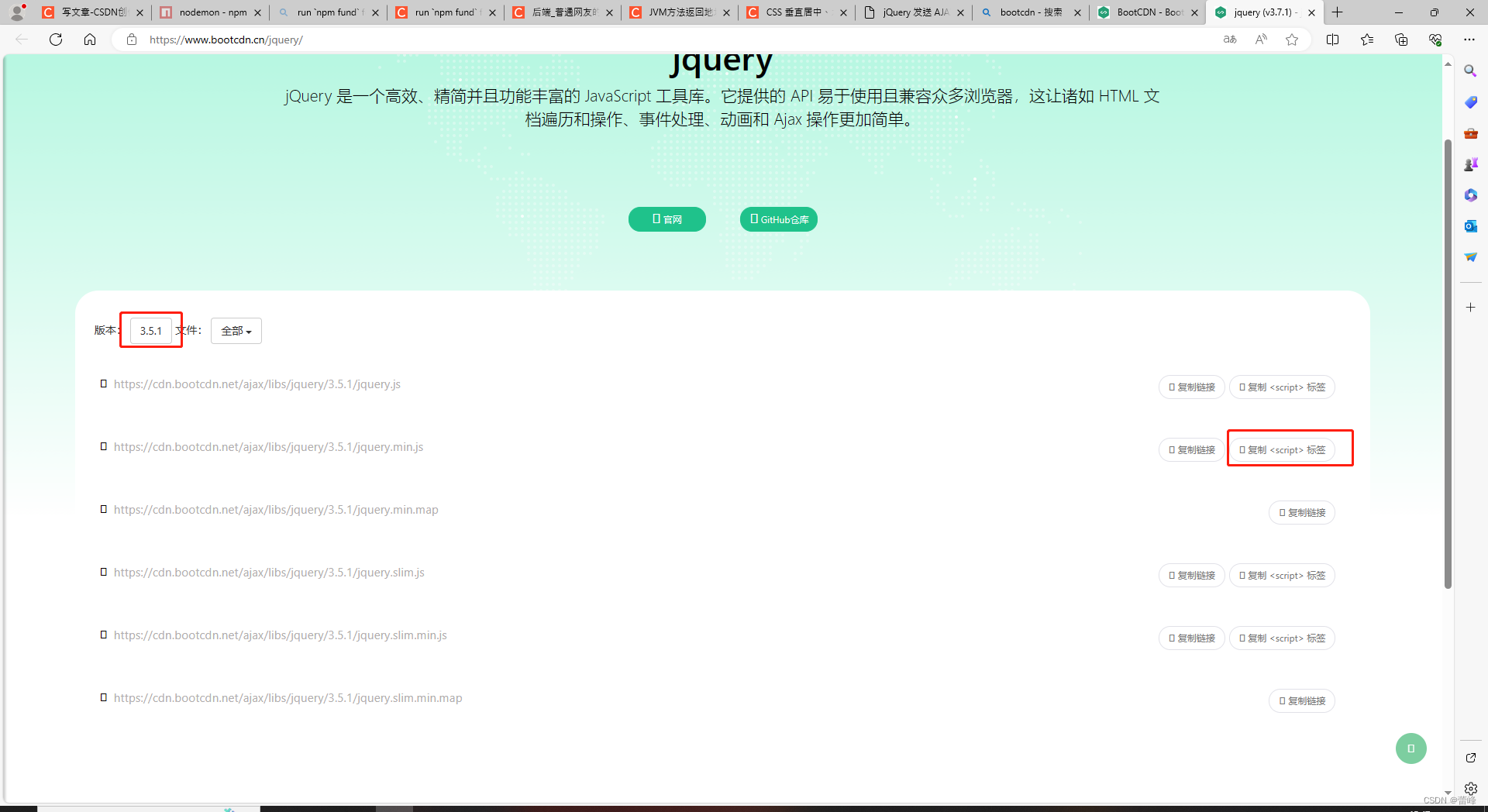
Task: Switch to jQuery 发送 AJA tab
Action: [x=913, y=12]
